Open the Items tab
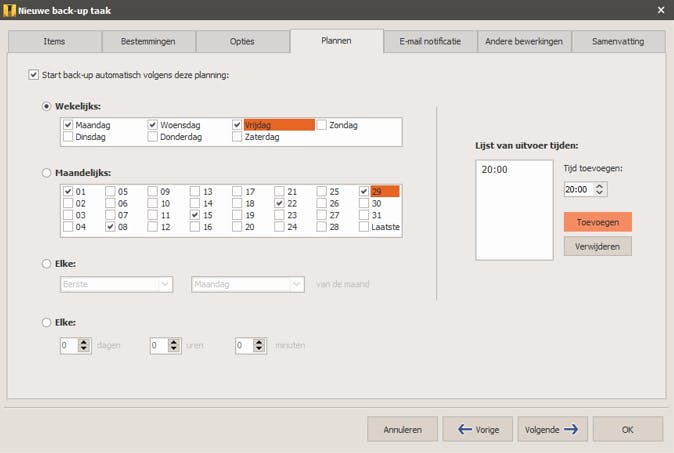The height and width of the screenshot is (453, 674). point(55,41)
